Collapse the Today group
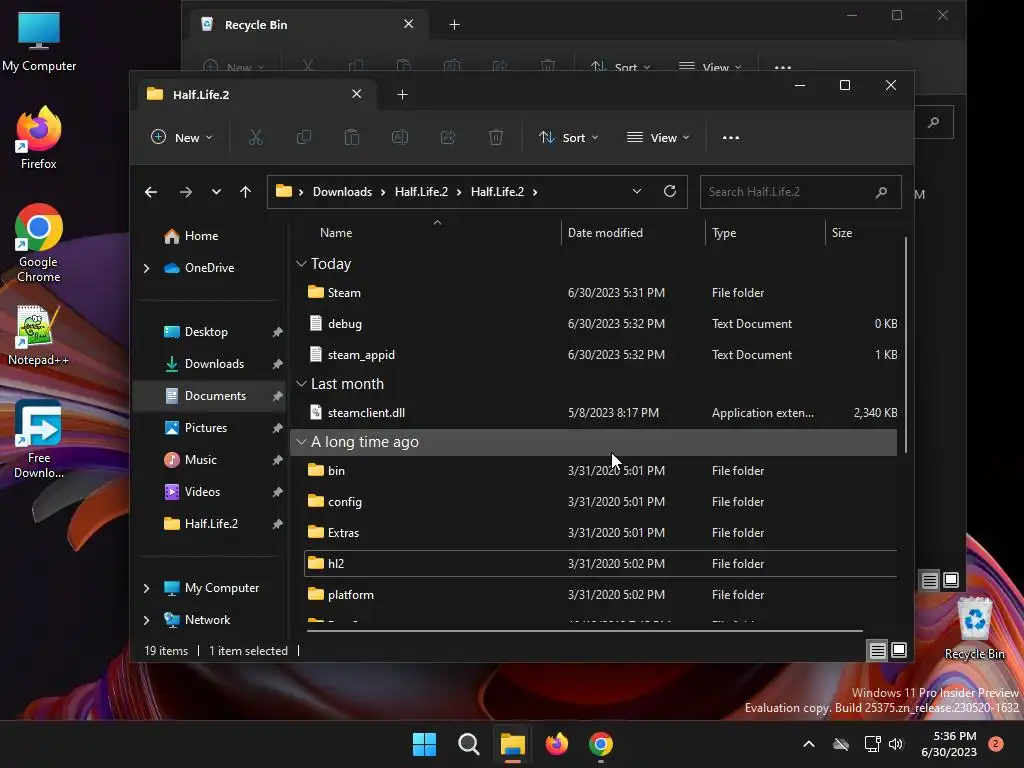1024x768 pixels. 301,264
